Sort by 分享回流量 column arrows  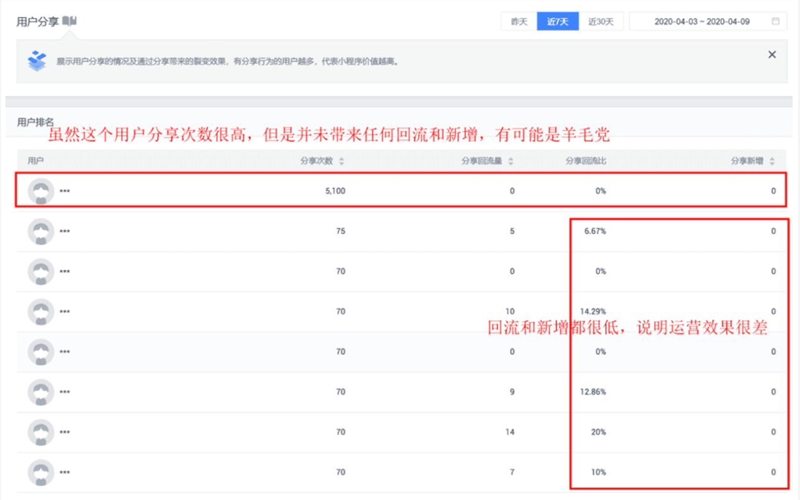coord(511,161)
